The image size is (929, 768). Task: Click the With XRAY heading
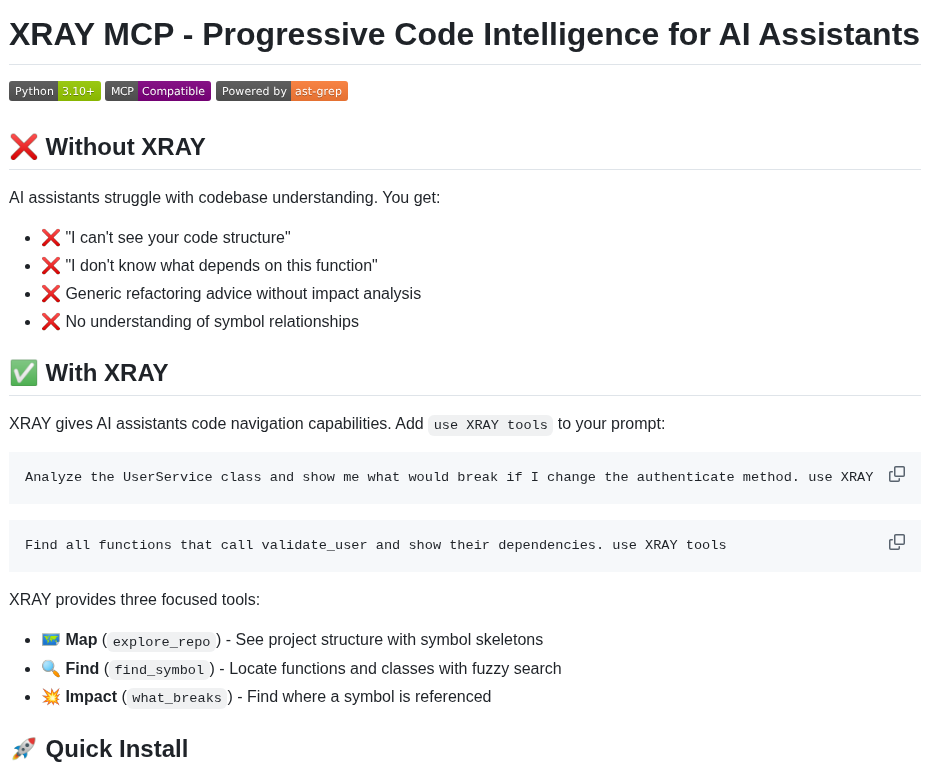[107, 373]
